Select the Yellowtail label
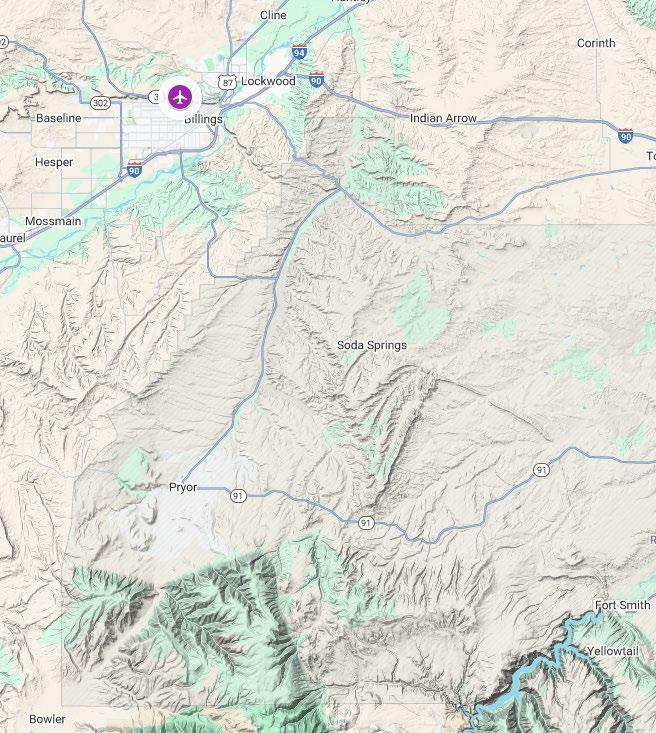Image resolution: width=656 pixels, height=733 pixels. click(x=613, y=651)
